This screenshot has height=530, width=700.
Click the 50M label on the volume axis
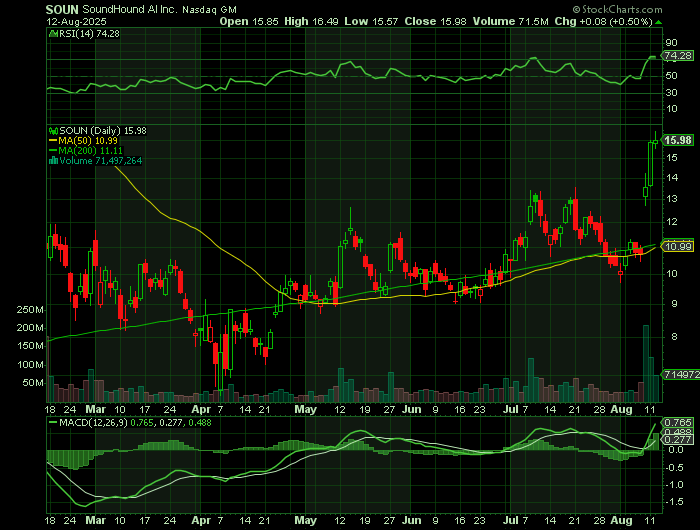tap(33, 383)
